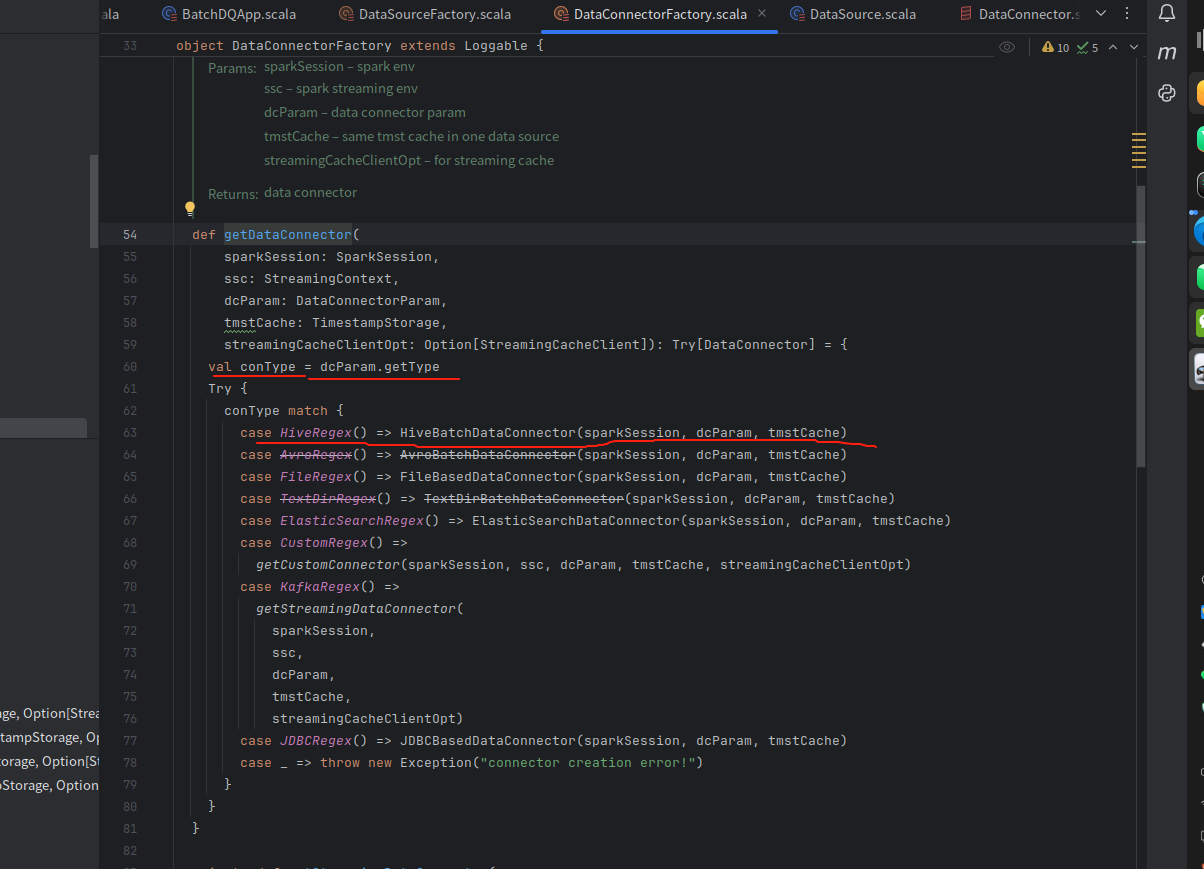This screenshot has width=1204, height=869.
Task: Click the red DataConnector file icon
Action: [965, 14]
